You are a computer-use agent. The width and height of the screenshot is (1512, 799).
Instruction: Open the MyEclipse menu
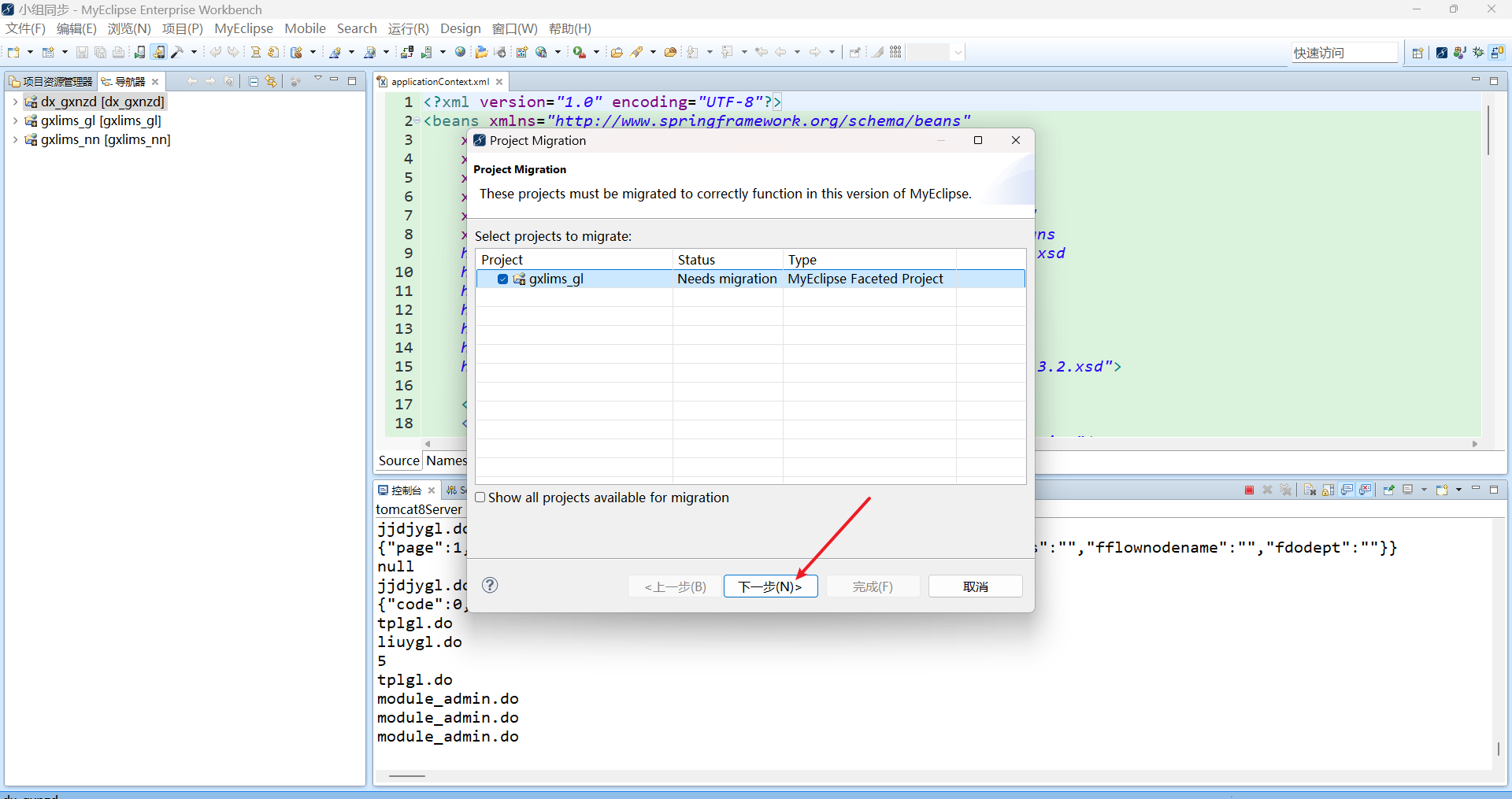point(243,28)
